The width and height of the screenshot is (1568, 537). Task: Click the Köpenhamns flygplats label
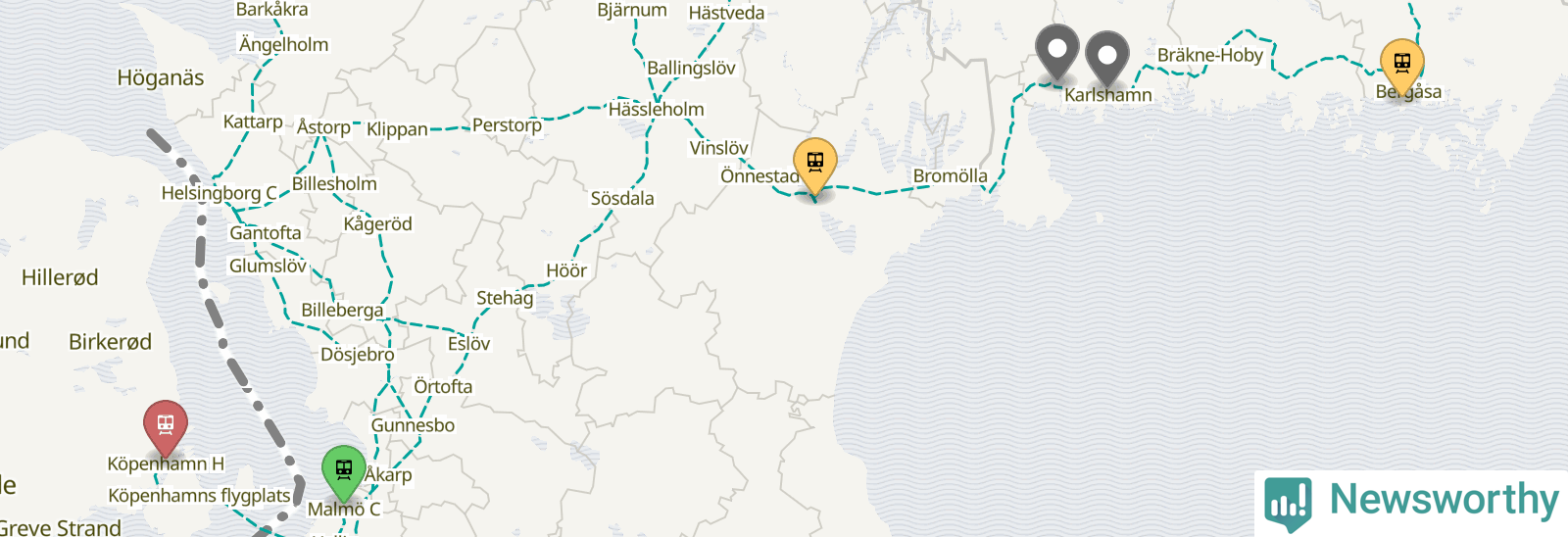point(199,496)
